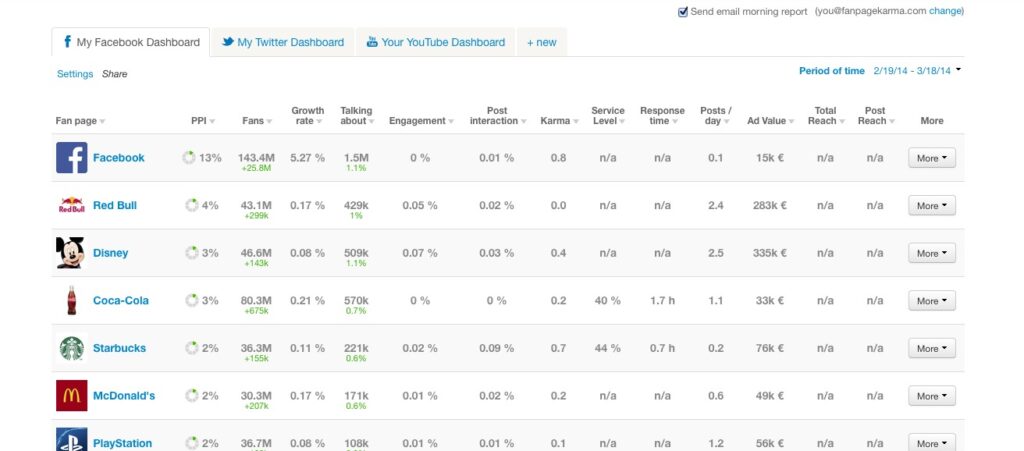Click the McDonald's logo icon
This screenshot has width=1024, height=451.
click(x=71, y=396)
